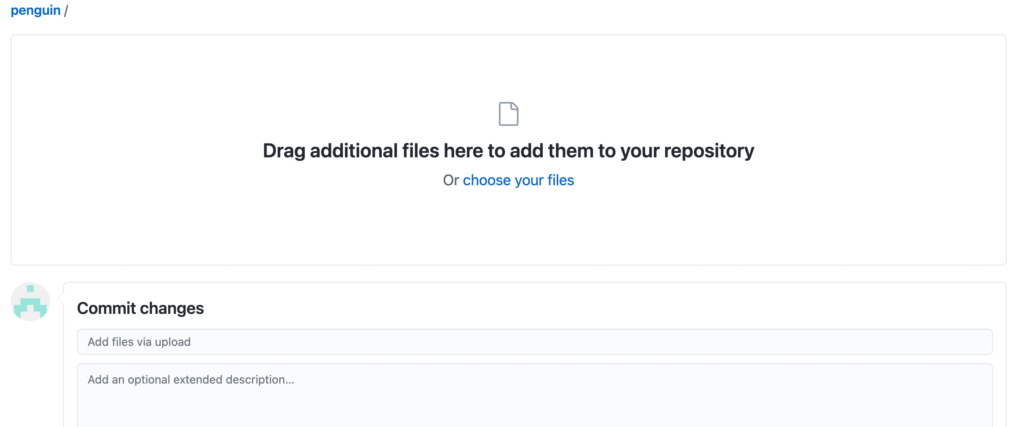Screen dimensions: 1024x427
Task: Click the file icon in the upload area
Action: pos(508,114)
